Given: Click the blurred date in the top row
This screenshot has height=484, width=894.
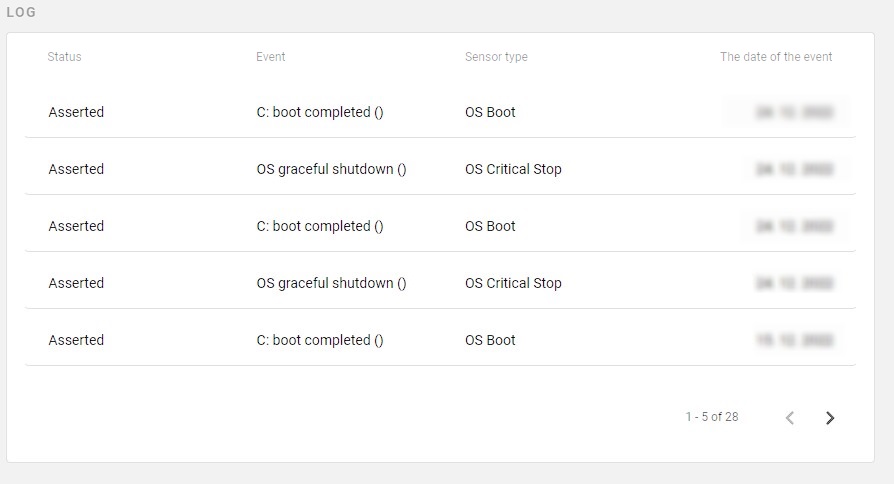Looking at the screenshot, I should 794,112.
